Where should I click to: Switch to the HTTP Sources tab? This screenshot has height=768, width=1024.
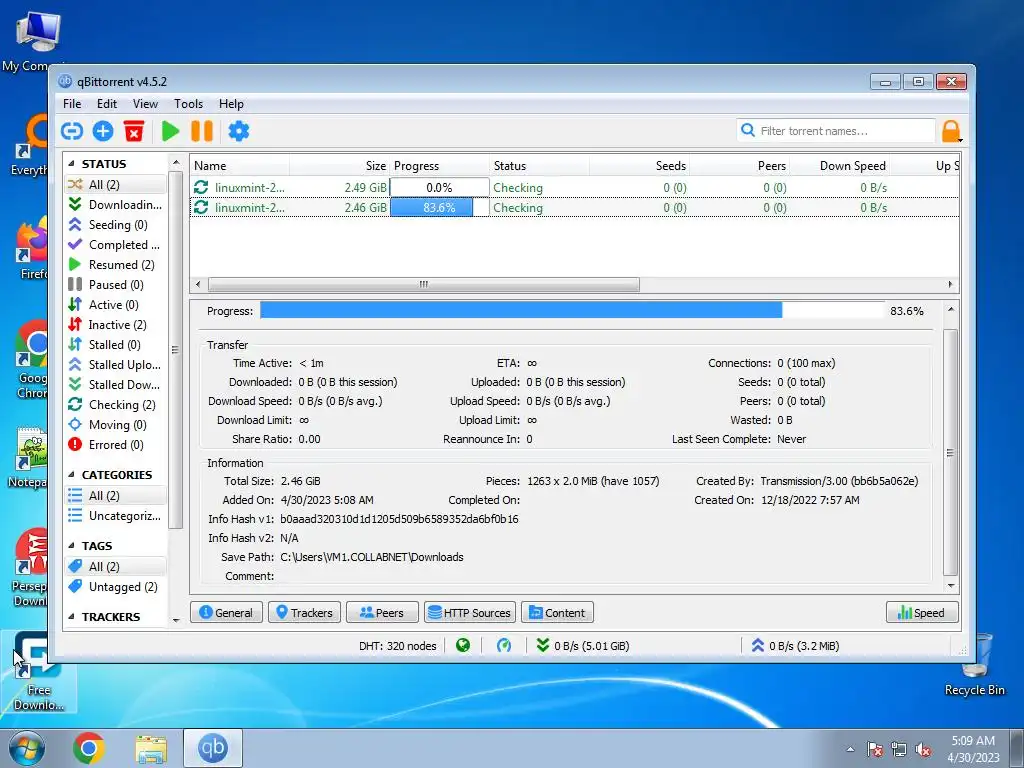tap(470, 613)
